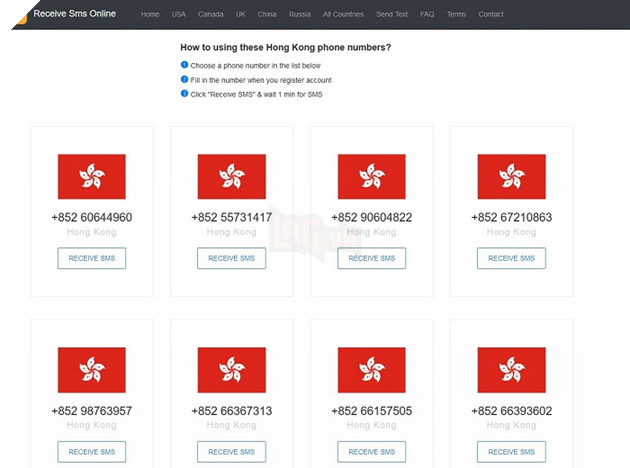
Task: Open the Home menu item
Action: click(150, 15)
